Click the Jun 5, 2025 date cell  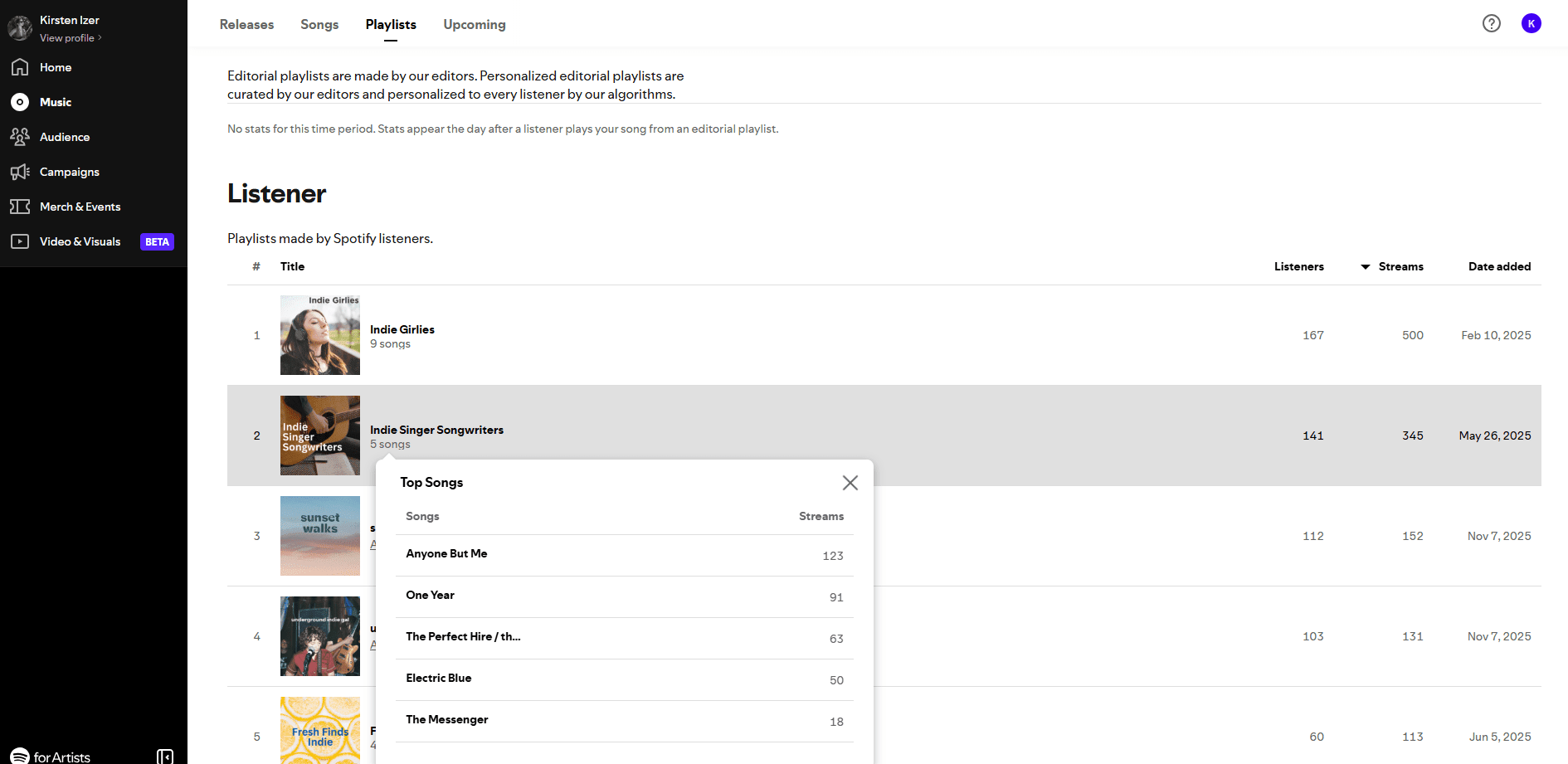1500,737
